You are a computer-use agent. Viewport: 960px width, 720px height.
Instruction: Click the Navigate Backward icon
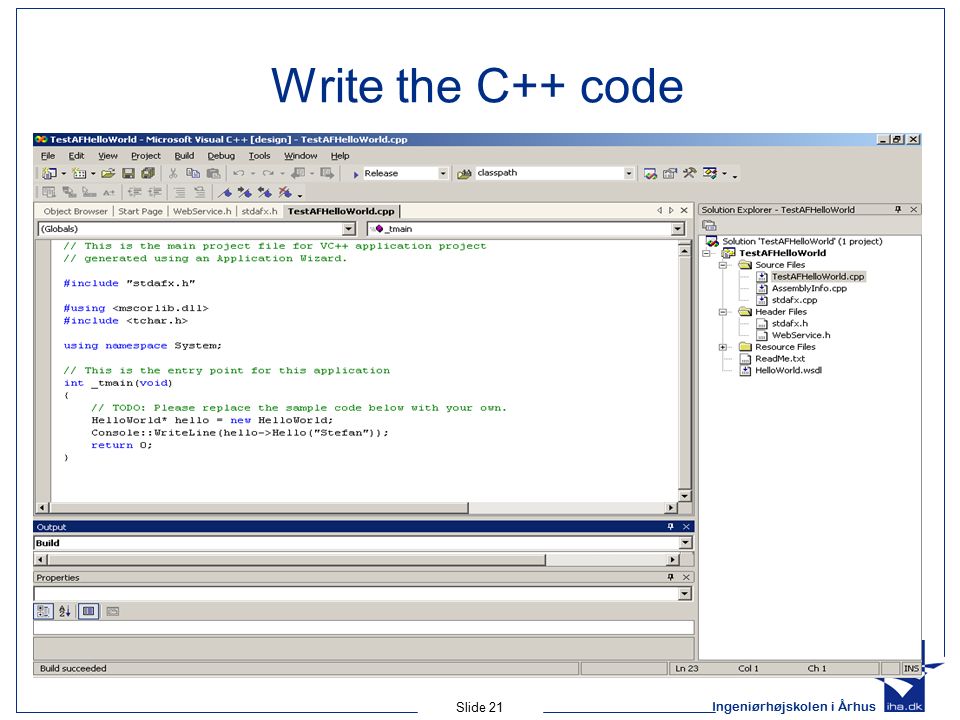tap(298, 174)
